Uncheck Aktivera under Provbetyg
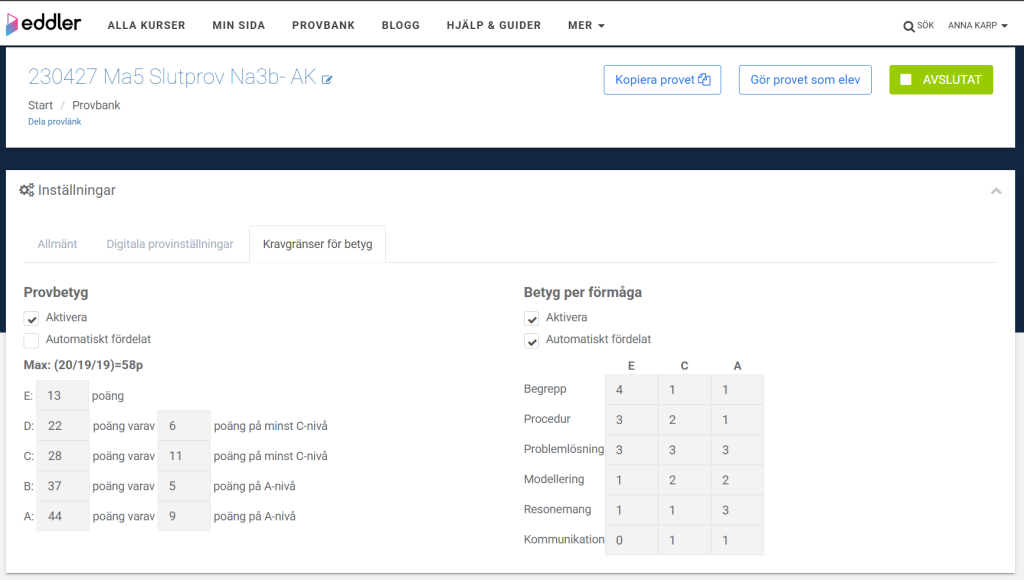Screen dimensions: 1024x580 pos(32,319)
